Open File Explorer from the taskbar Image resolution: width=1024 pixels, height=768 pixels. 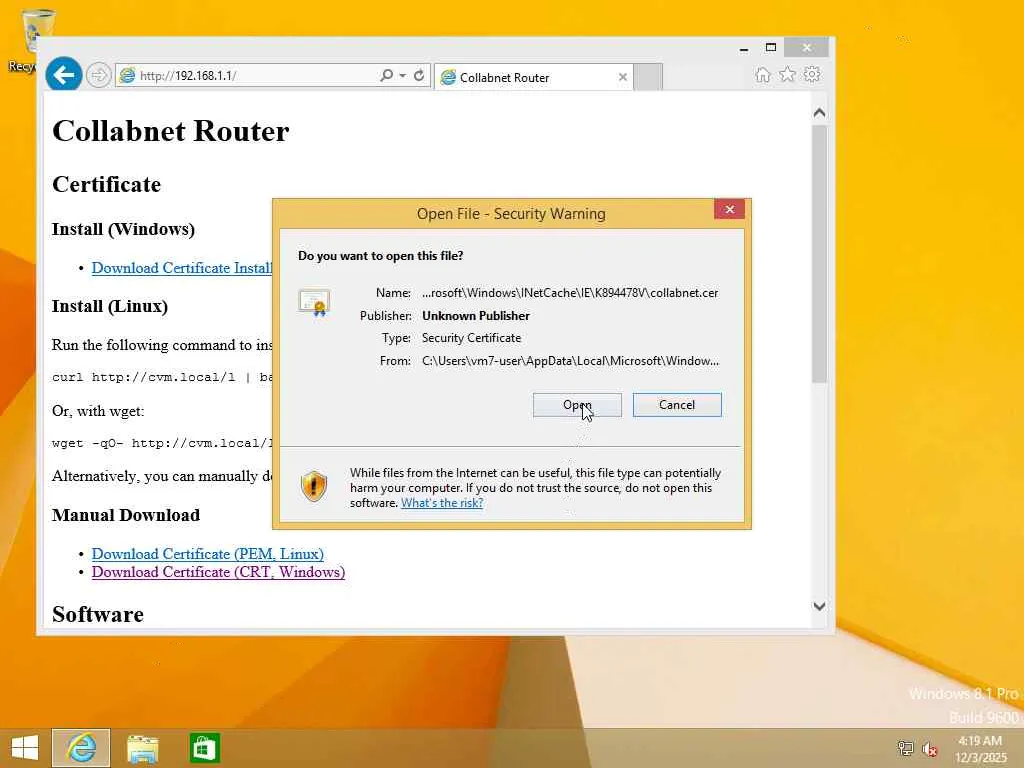pyautogui.click(x=142, y=749)
